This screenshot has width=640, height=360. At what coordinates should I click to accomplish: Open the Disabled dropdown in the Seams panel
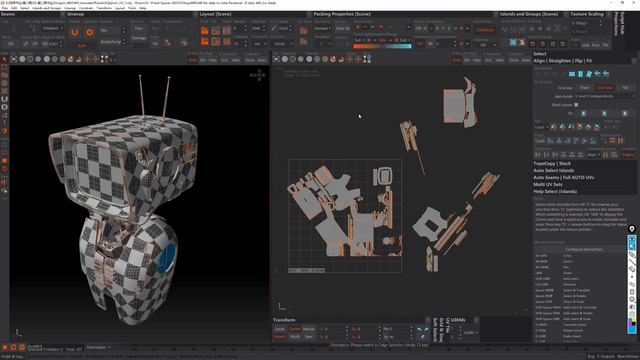[52, 29]
